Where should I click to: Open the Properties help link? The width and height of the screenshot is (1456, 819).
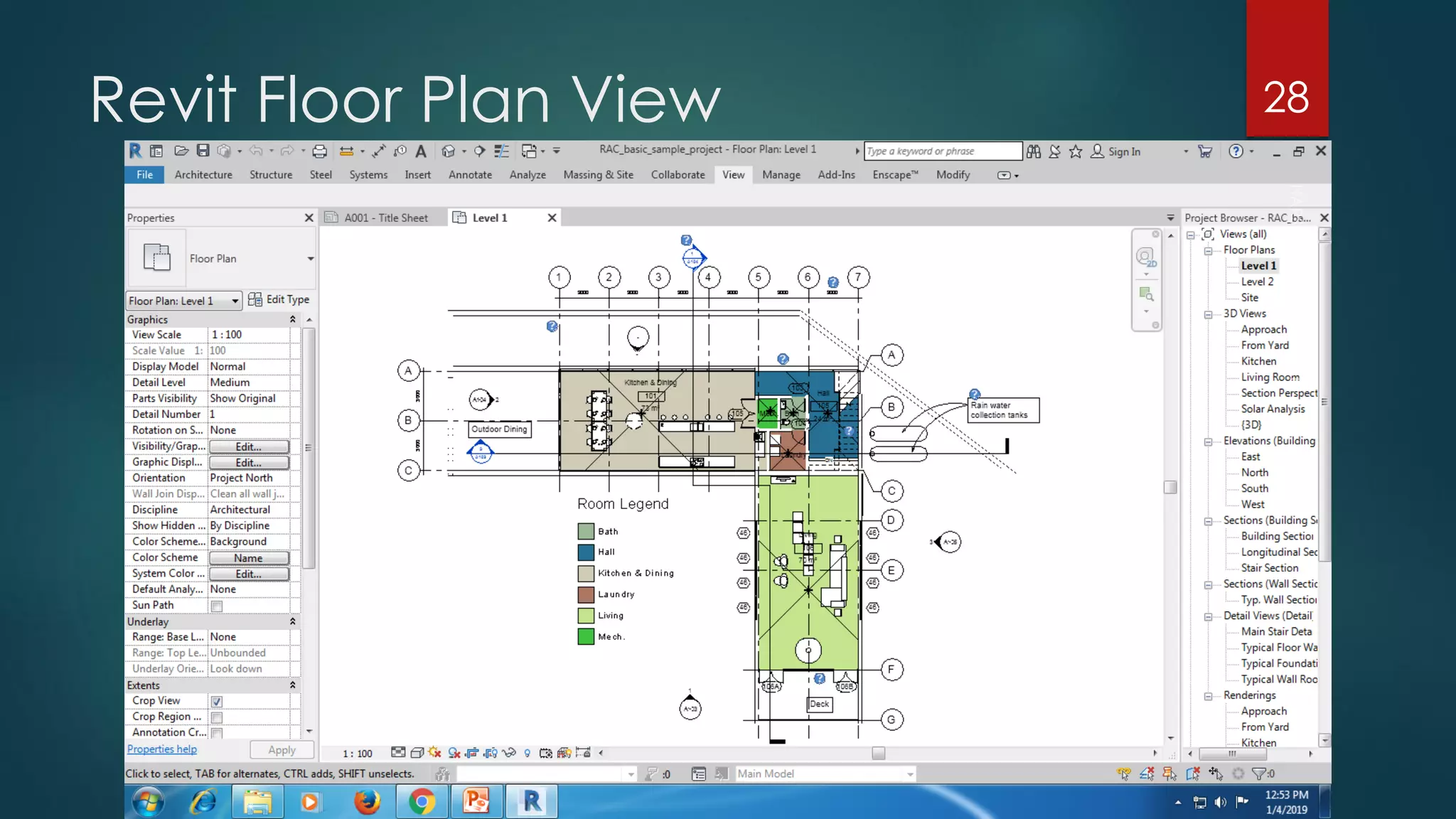point(162,749)
